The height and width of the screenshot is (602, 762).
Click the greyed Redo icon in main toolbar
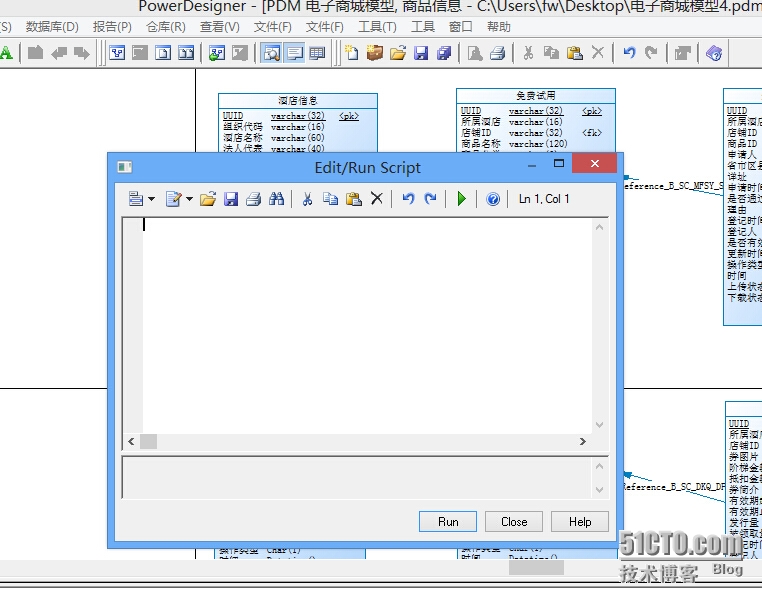point(651,52)
